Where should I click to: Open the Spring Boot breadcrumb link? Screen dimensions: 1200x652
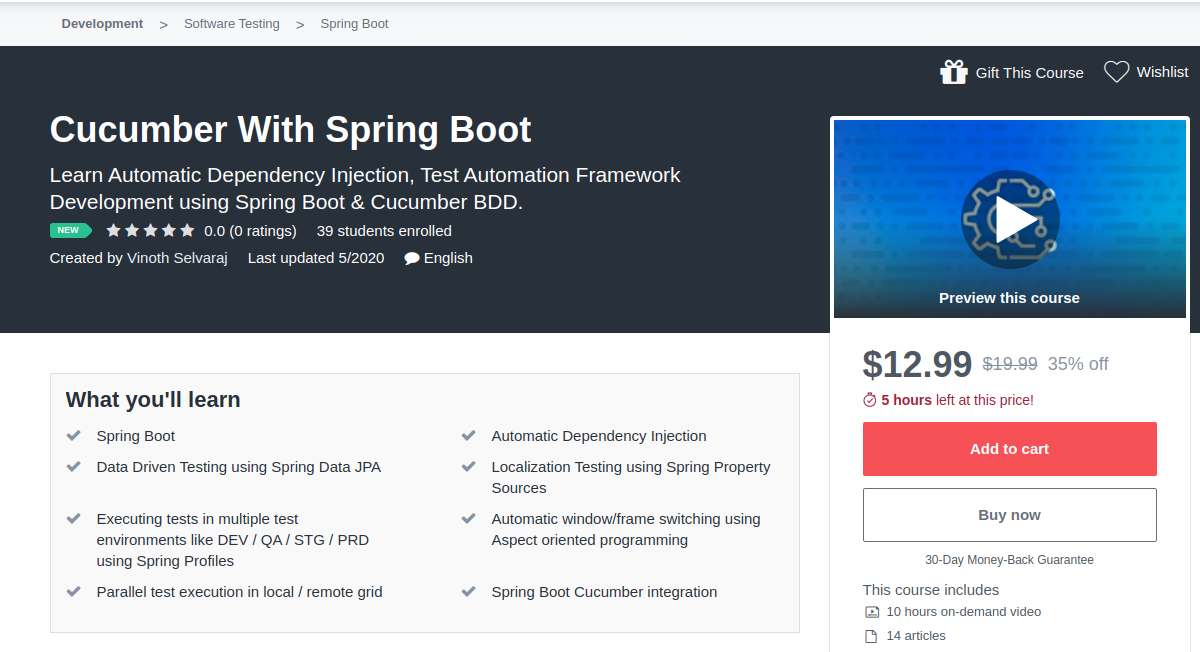point(354,23)
